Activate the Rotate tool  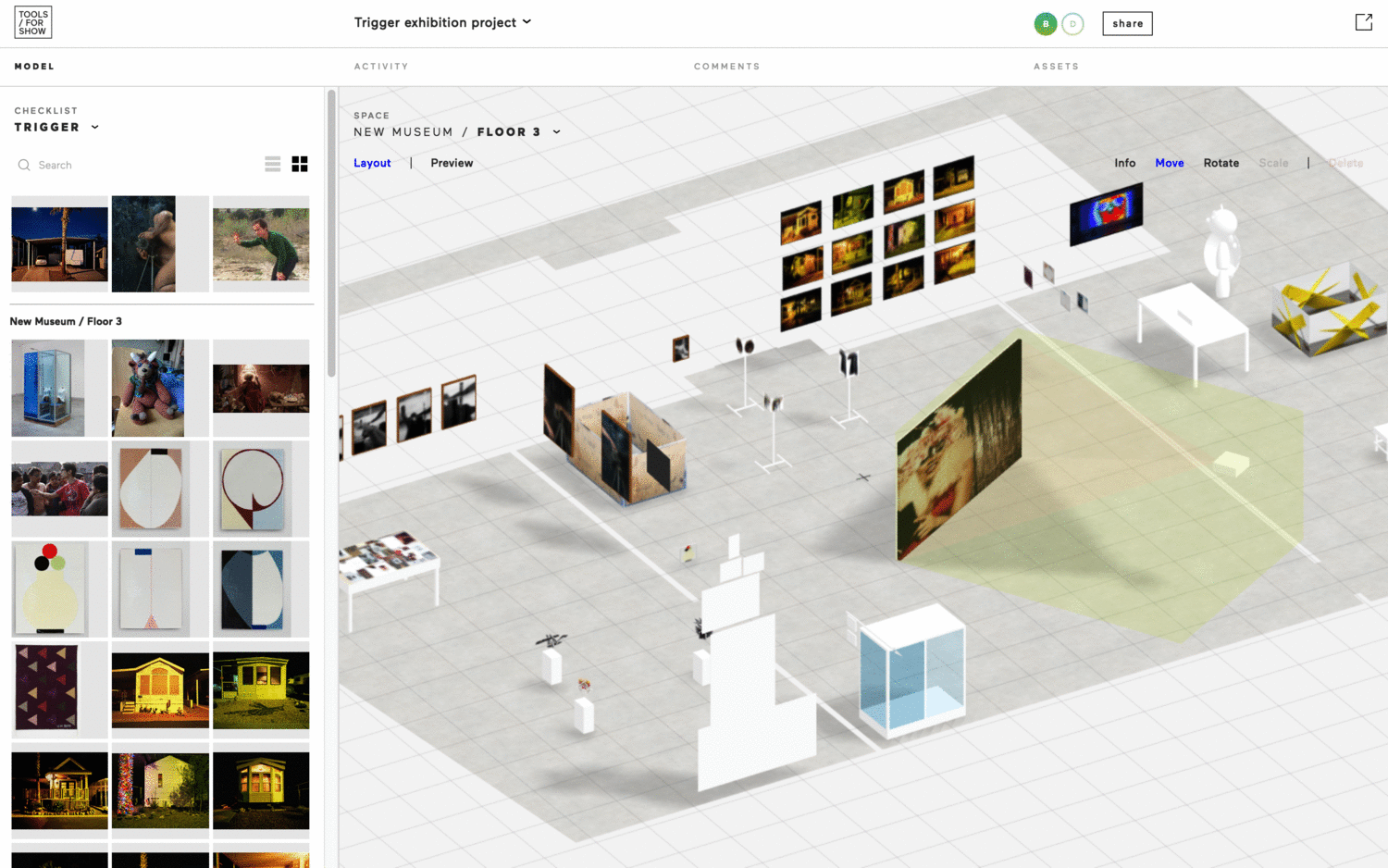(1221, 163)
